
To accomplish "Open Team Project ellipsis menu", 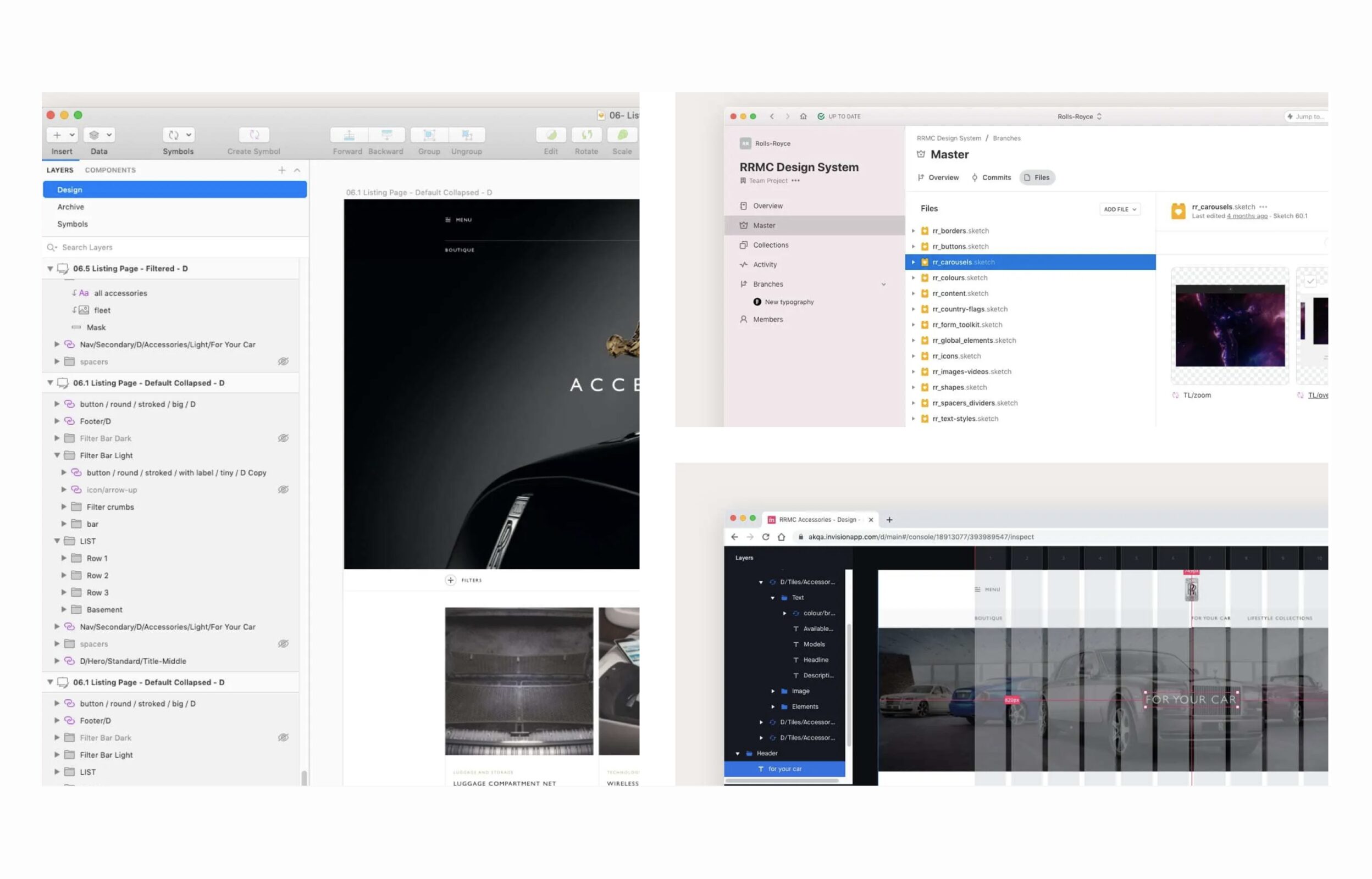I will pyautogui.click(x=795, y=180).
